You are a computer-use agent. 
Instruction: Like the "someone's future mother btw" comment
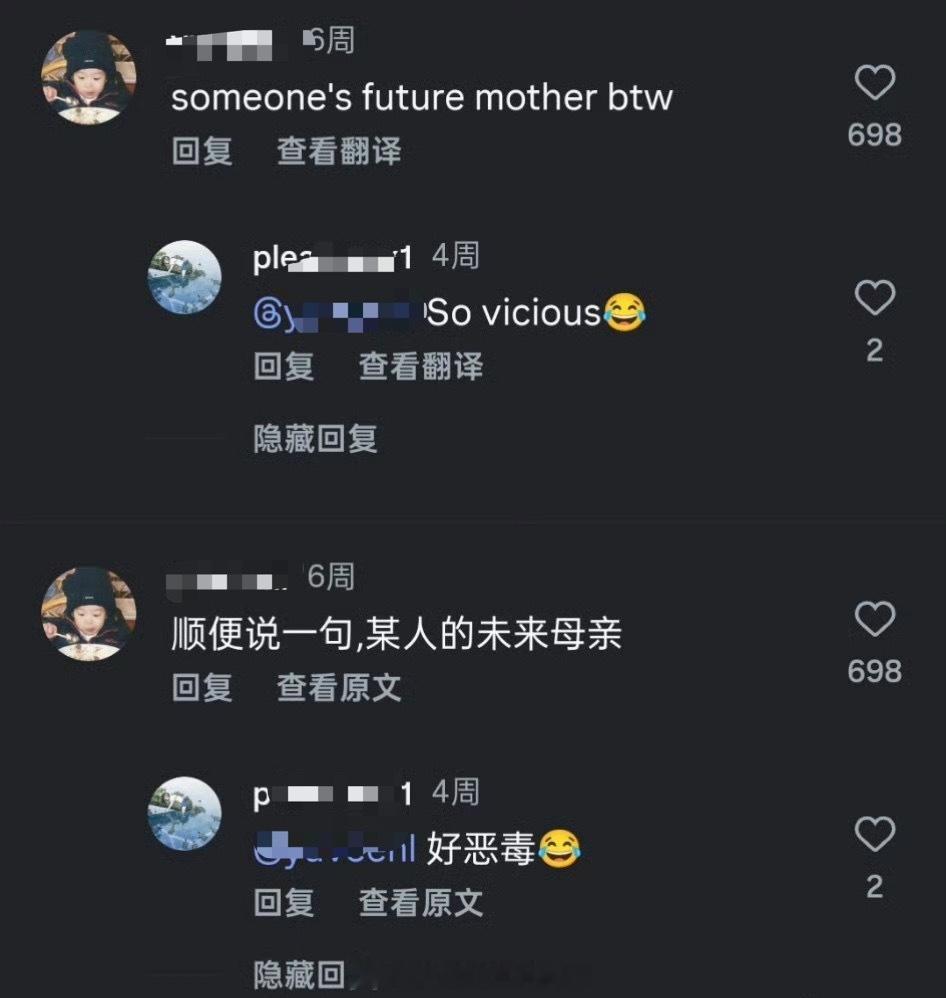pos(874,83)
